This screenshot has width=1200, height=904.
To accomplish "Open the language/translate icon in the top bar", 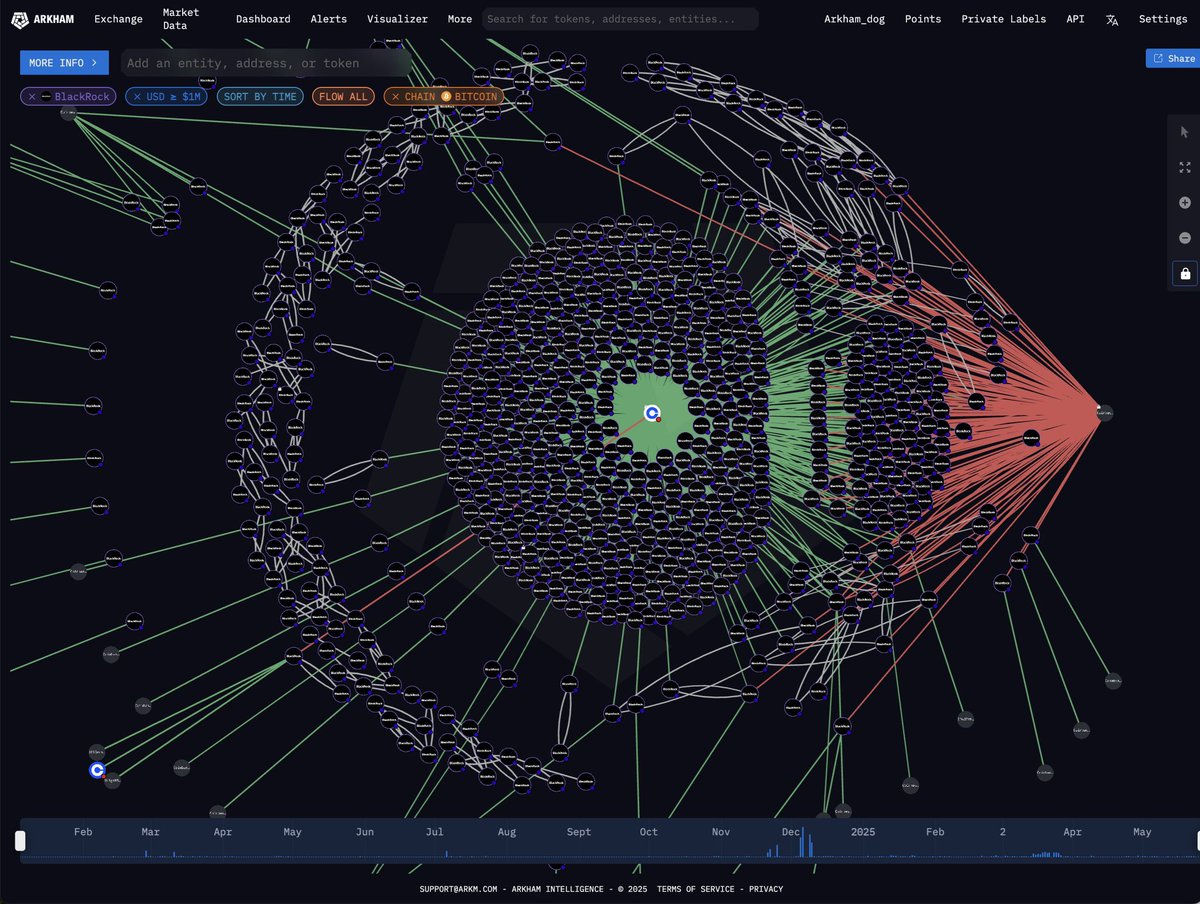I will click(1113, 18).
